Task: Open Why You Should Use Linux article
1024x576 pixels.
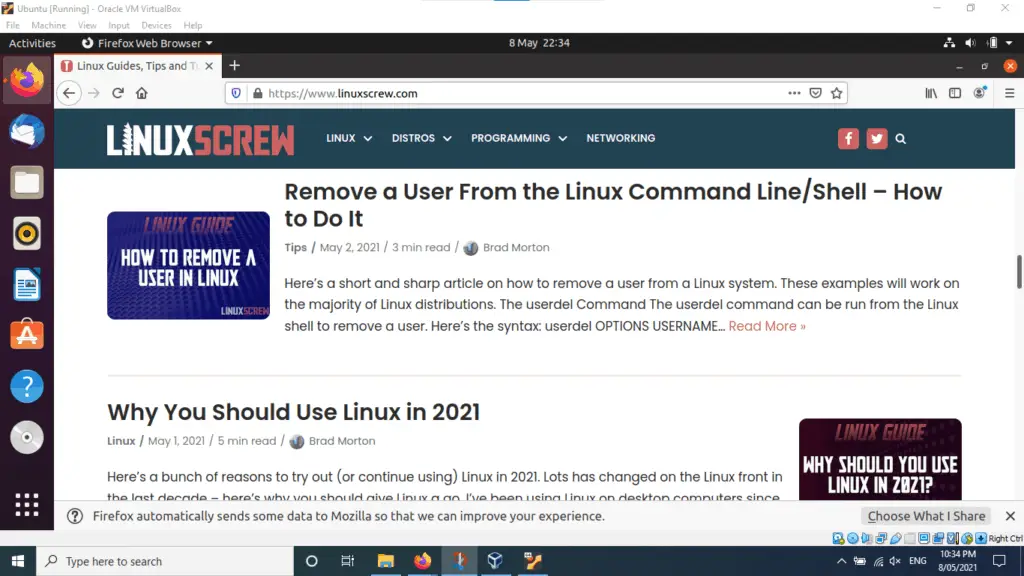Action: point(293,412)
